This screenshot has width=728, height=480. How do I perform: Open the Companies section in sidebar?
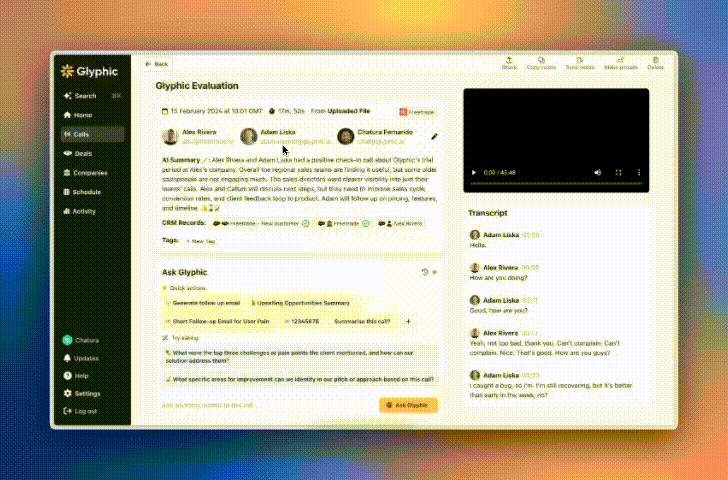pyautogui.click(x=85, y=173)
